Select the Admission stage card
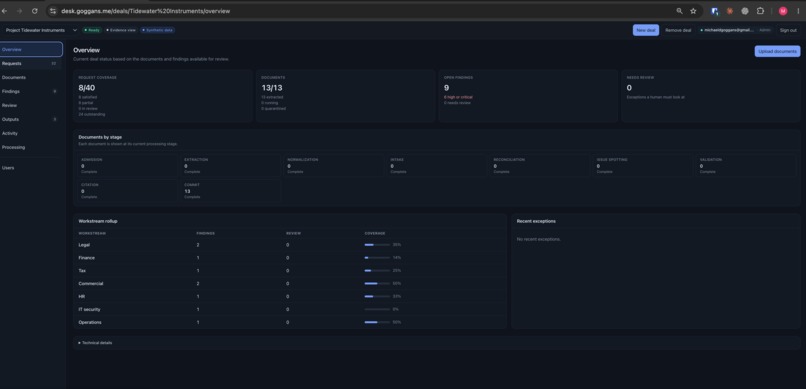Screen dimensions: 806x389 [x=128, y=165]
